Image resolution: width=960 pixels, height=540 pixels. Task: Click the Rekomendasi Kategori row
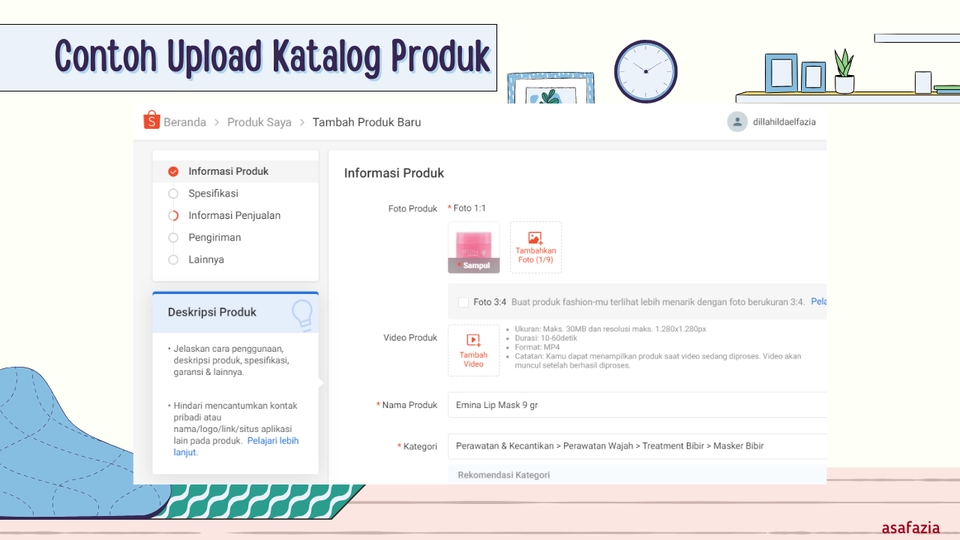[637, 474]
